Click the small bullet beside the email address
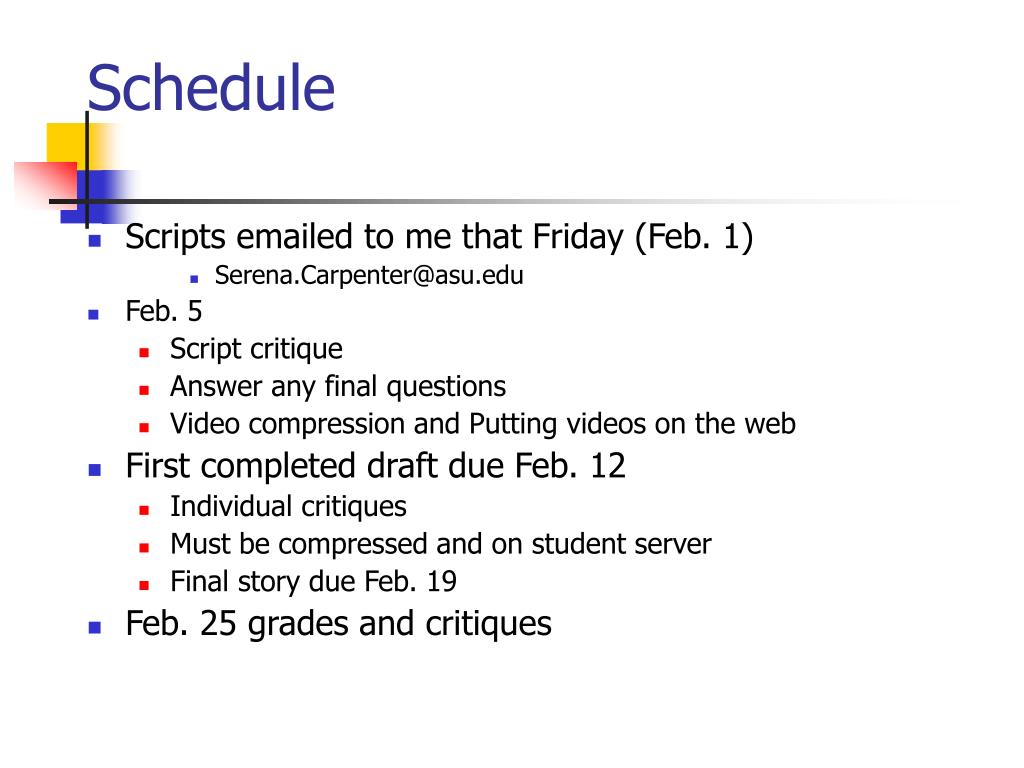1024x768 pixels. (x=194, y=279)
